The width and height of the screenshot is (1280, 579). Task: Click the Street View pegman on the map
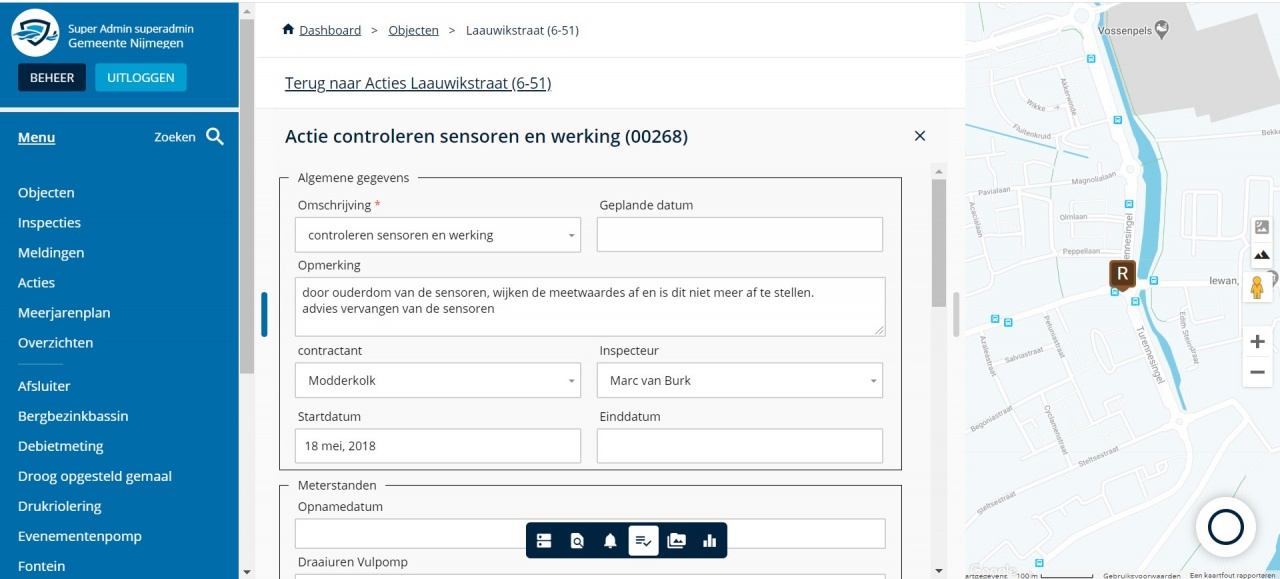pyautogui.click(x=1257, y=287)
